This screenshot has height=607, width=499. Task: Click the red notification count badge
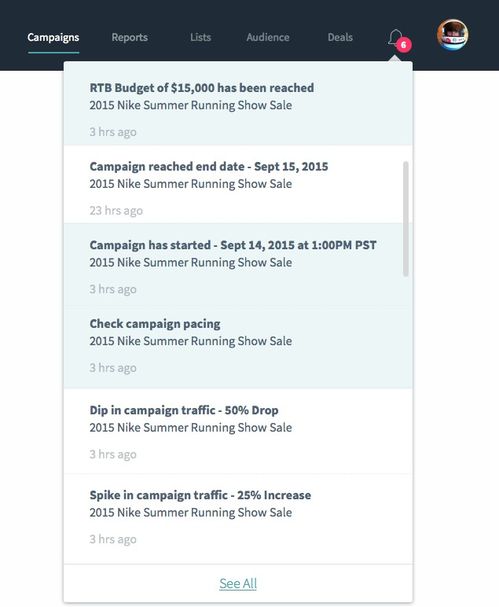click(404, 45)
